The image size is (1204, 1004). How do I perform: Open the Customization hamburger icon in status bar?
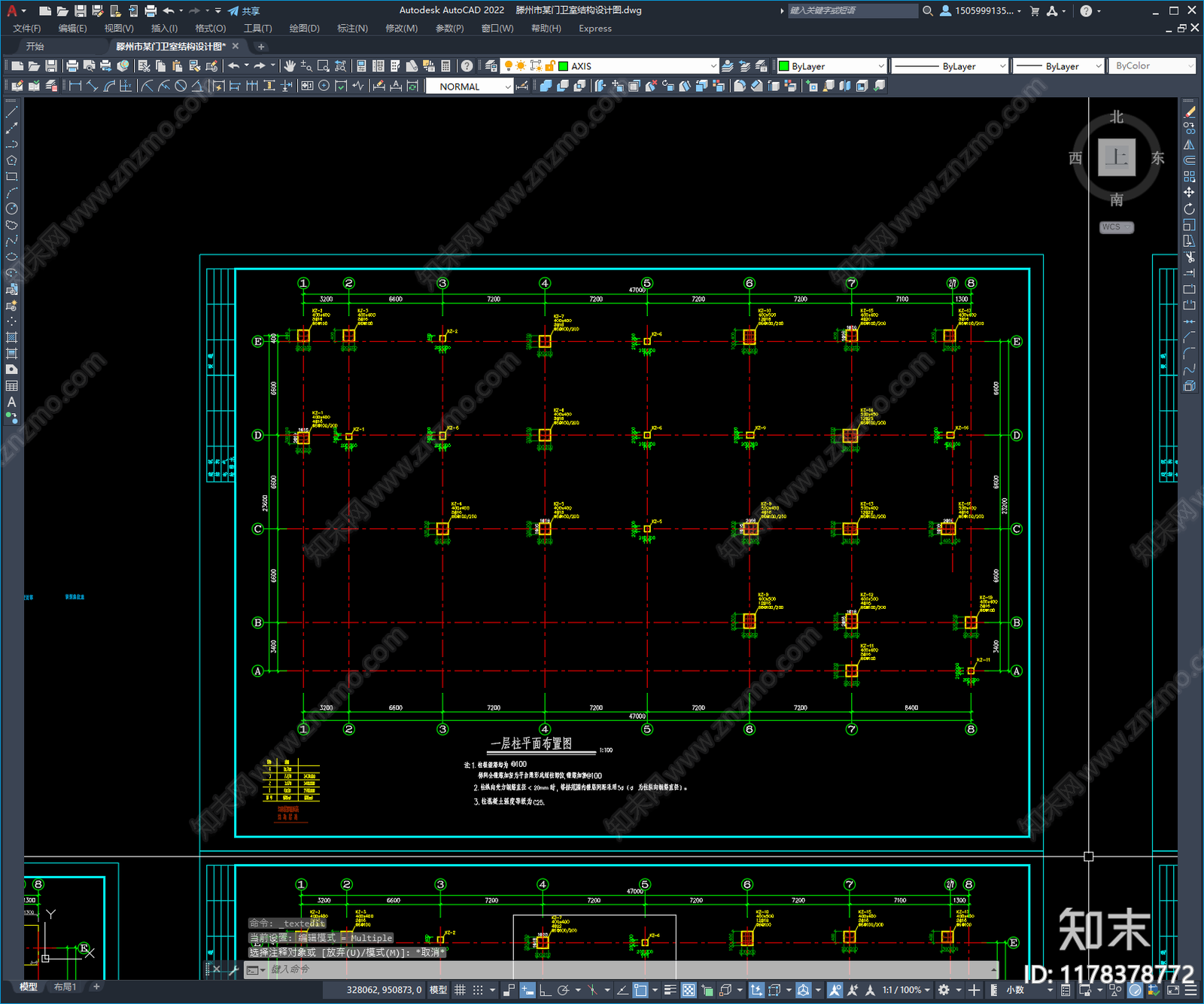click(1191, 990)
